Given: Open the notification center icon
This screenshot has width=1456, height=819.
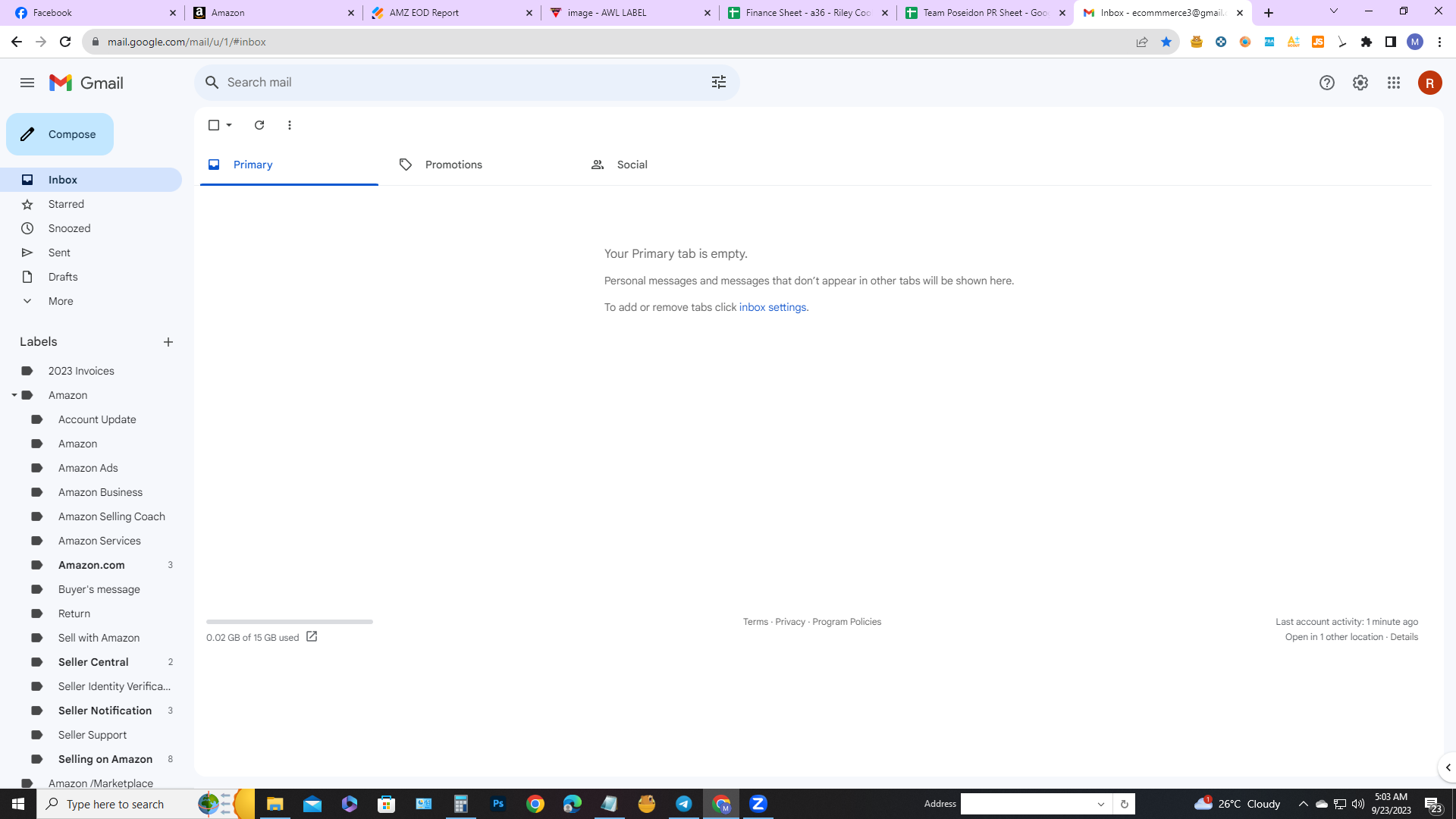Looking at the screenshot, I should click(1433, 804).
